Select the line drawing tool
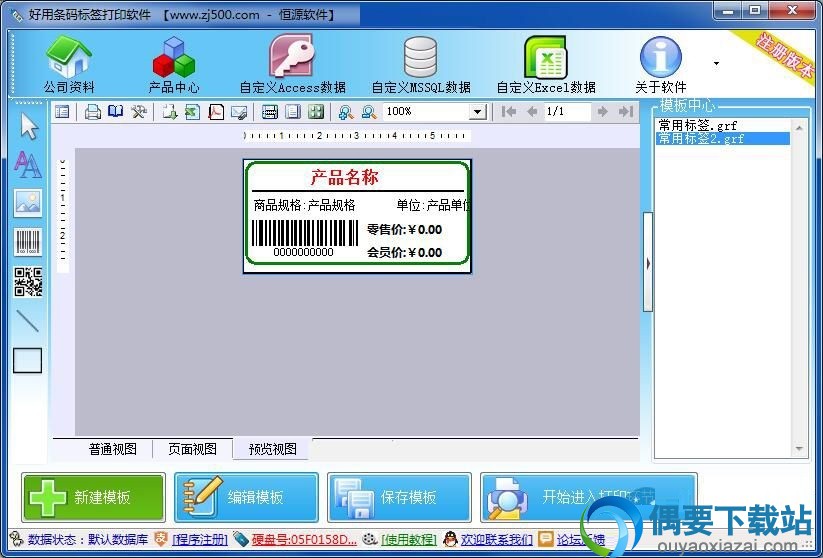The width and height of the screenshot is (823, 558). tap(27, 321)
